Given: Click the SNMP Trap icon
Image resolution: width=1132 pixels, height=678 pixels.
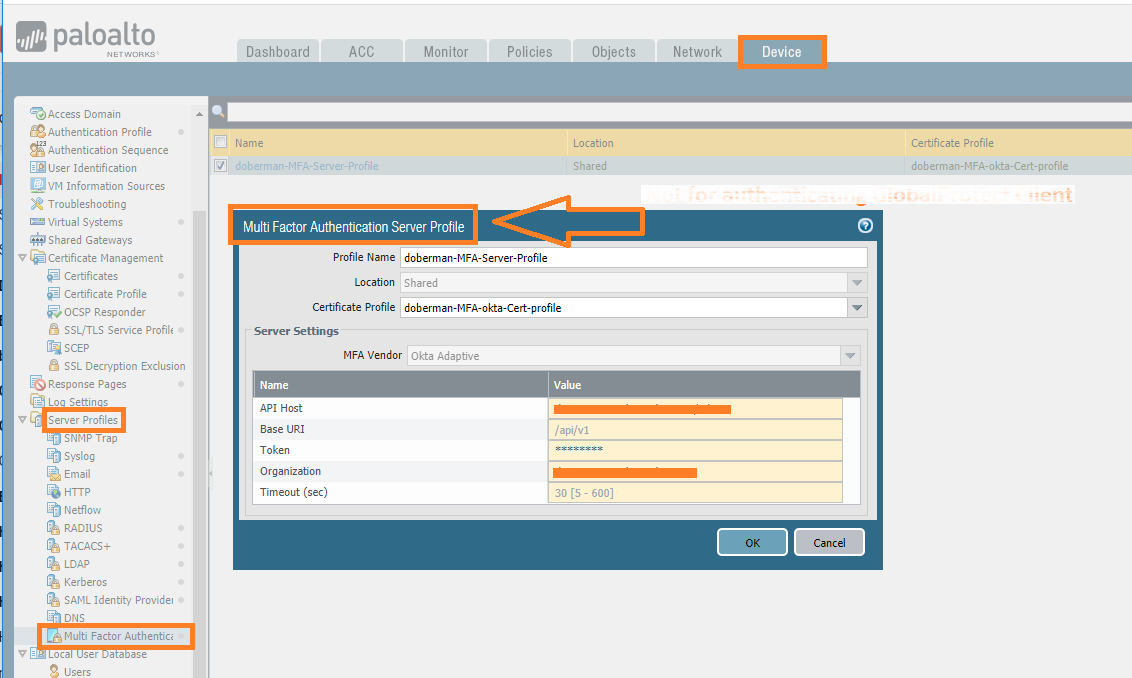Looking at the screenshot, I should tap(53, 438).
